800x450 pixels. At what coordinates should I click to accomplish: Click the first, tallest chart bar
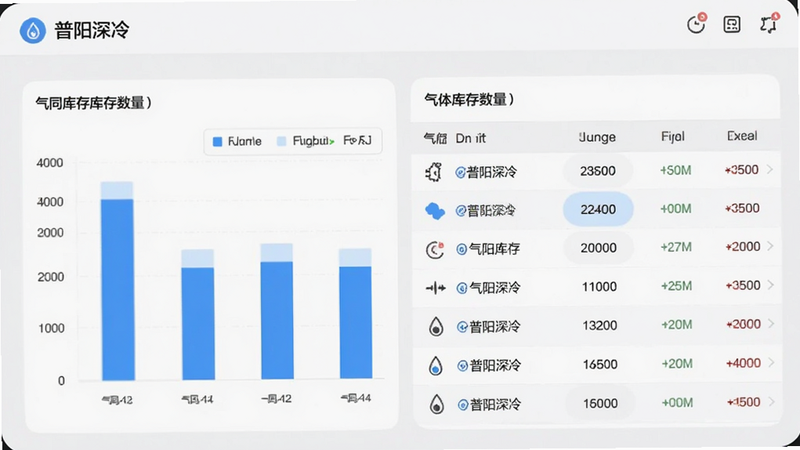coord(117,281)
